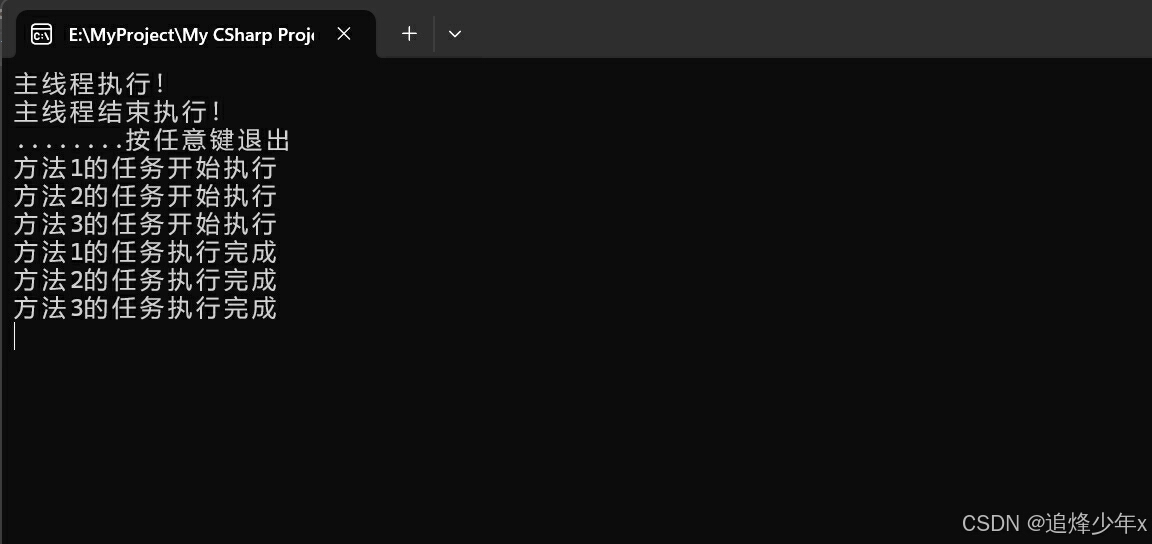Click the line 方法2的任务开始执行
This screenshot has height=544, width=1152.
(145, 196)
